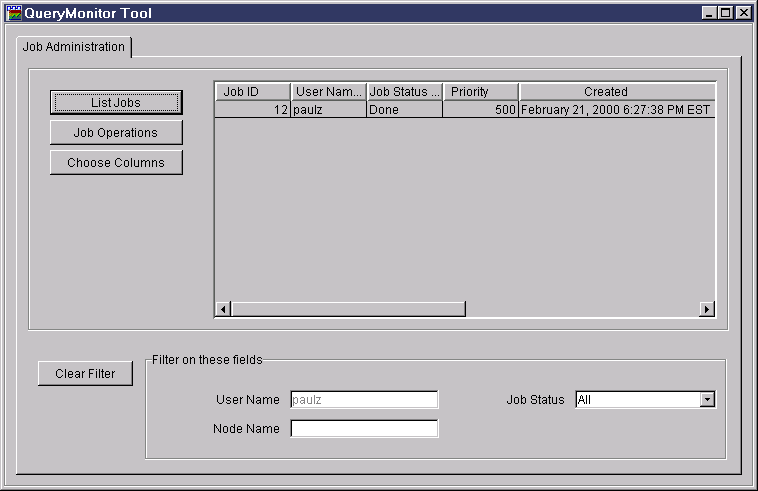Click the horizontal scrollbar thumb
758x491 pixels.
pyautogui.click(x=348, y=309)
